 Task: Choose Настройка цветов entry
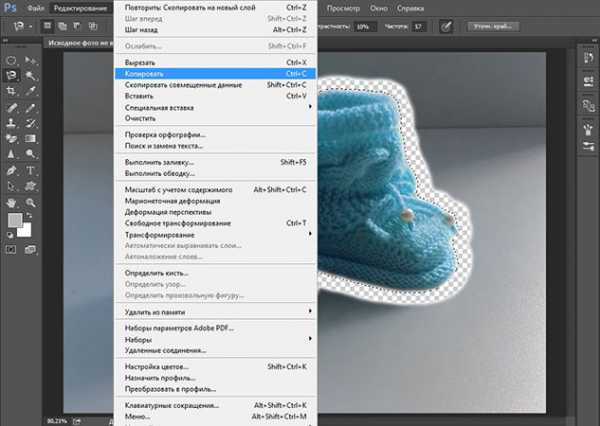[x=215, y=366]
